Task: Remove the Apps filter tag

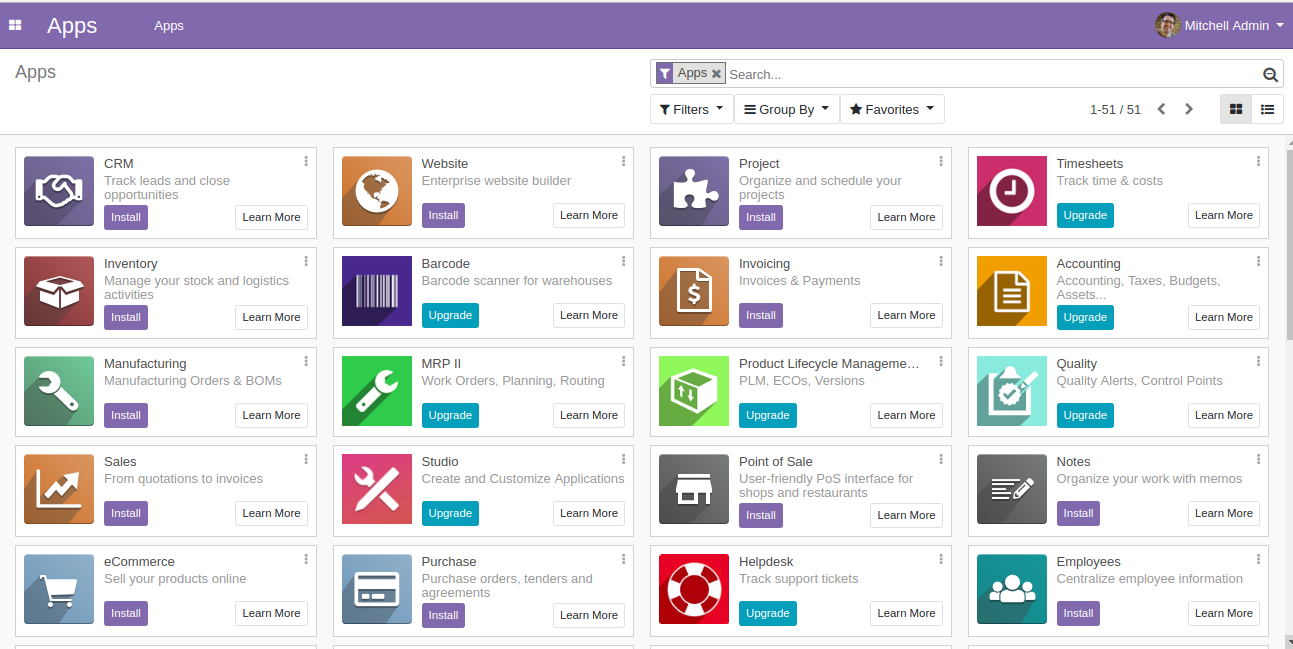Action: click(x=716, y=74)
